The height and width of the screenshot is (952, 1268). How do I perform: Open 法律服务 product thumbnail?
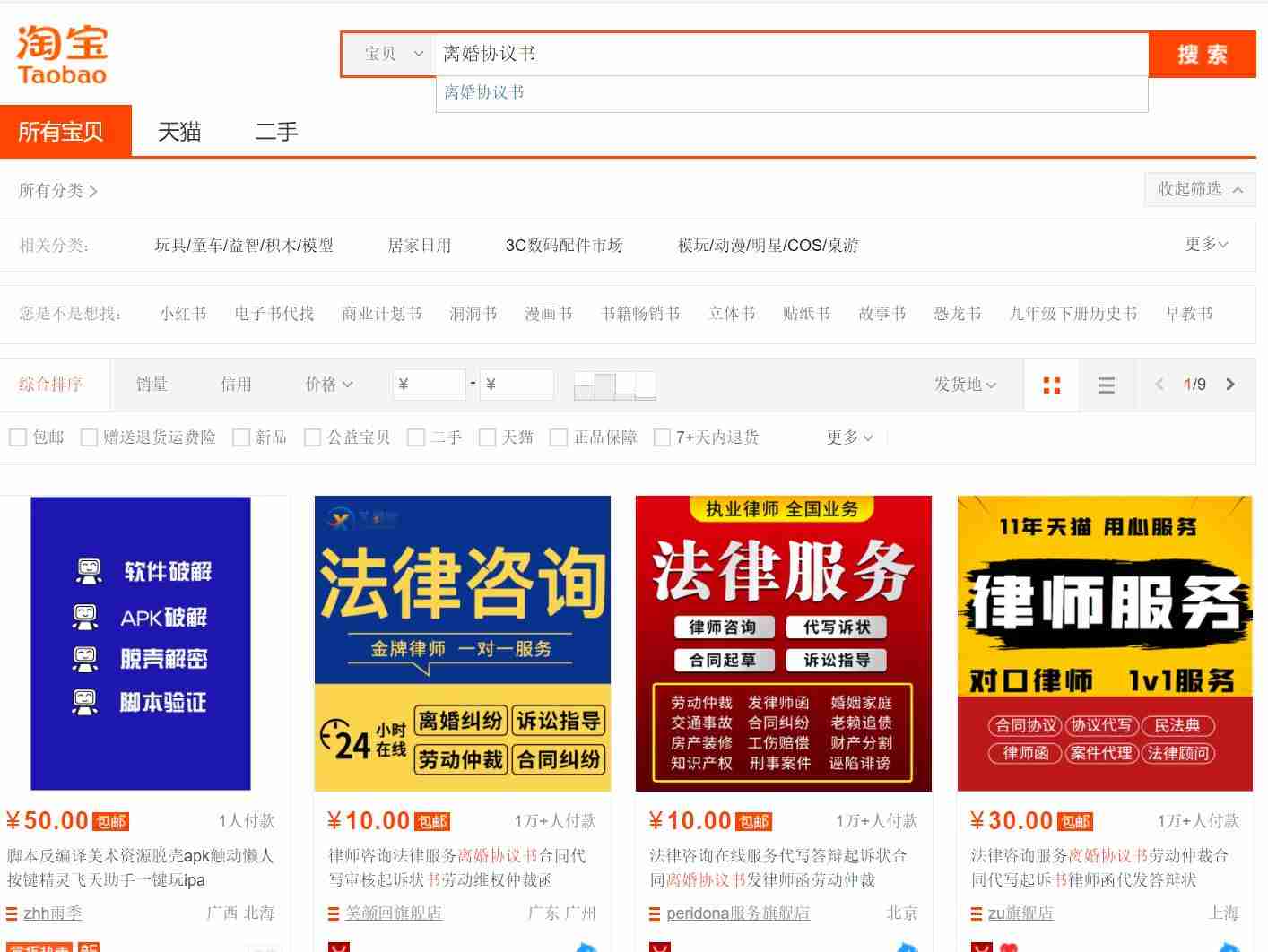click(x=784, y=644)
